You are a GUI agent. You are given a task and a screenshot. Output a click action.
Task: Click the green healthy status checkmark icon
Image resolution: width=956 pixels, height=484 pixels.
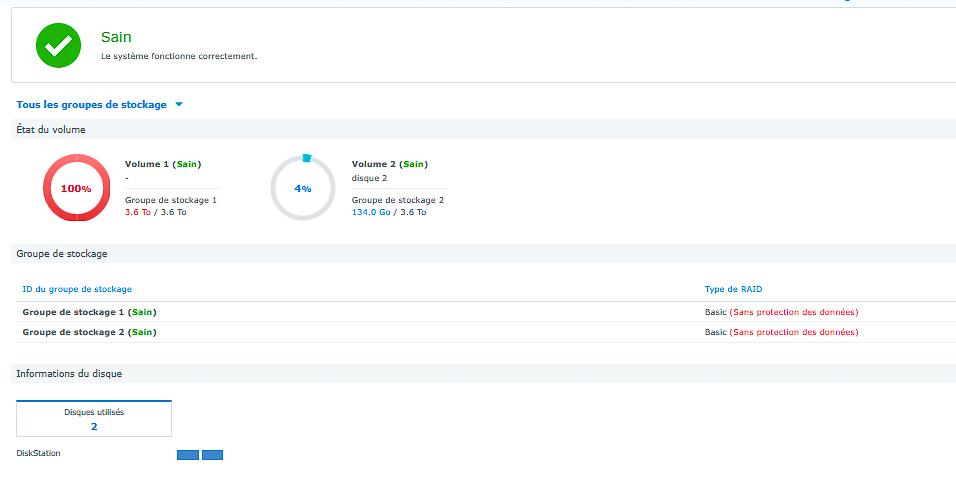58,46
